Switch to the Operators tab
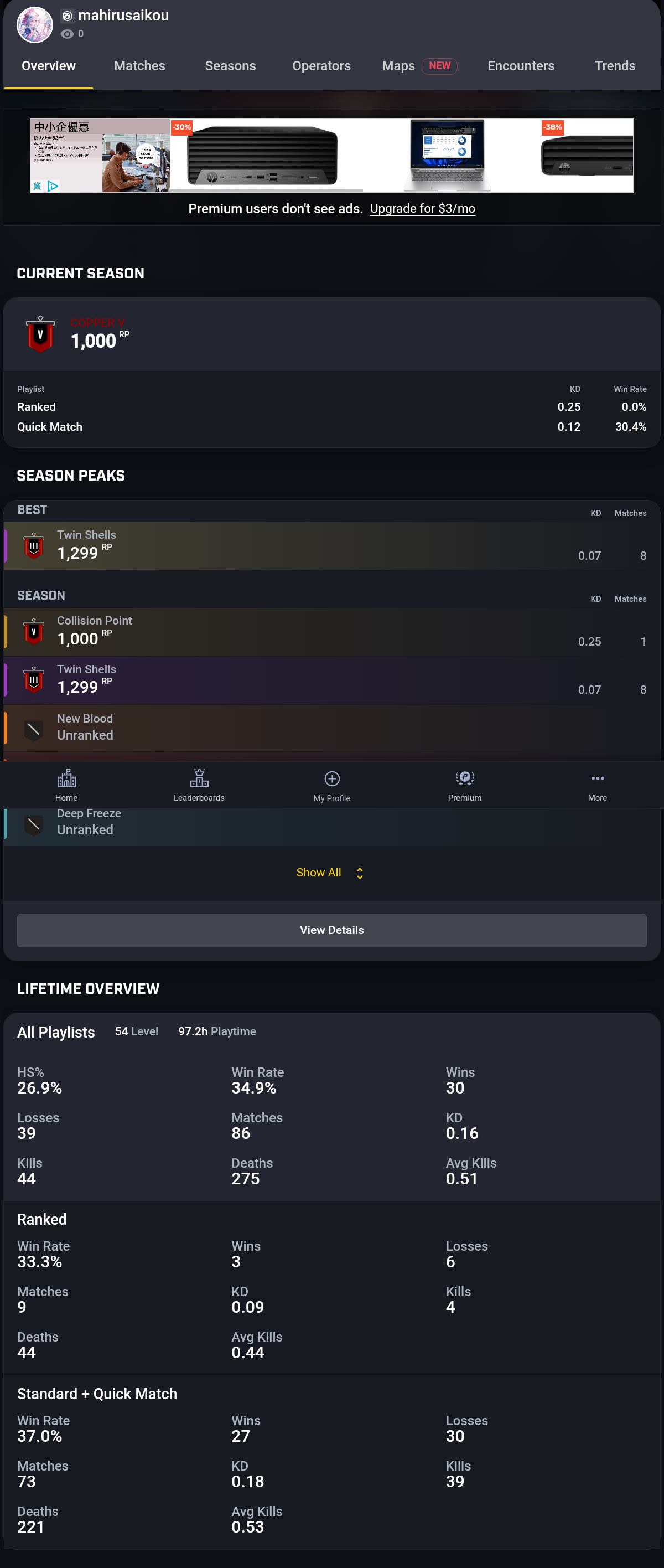Image resolution: width=664 pixels, height=1568 pixels. pyautogui.click(x=321, y=66)
